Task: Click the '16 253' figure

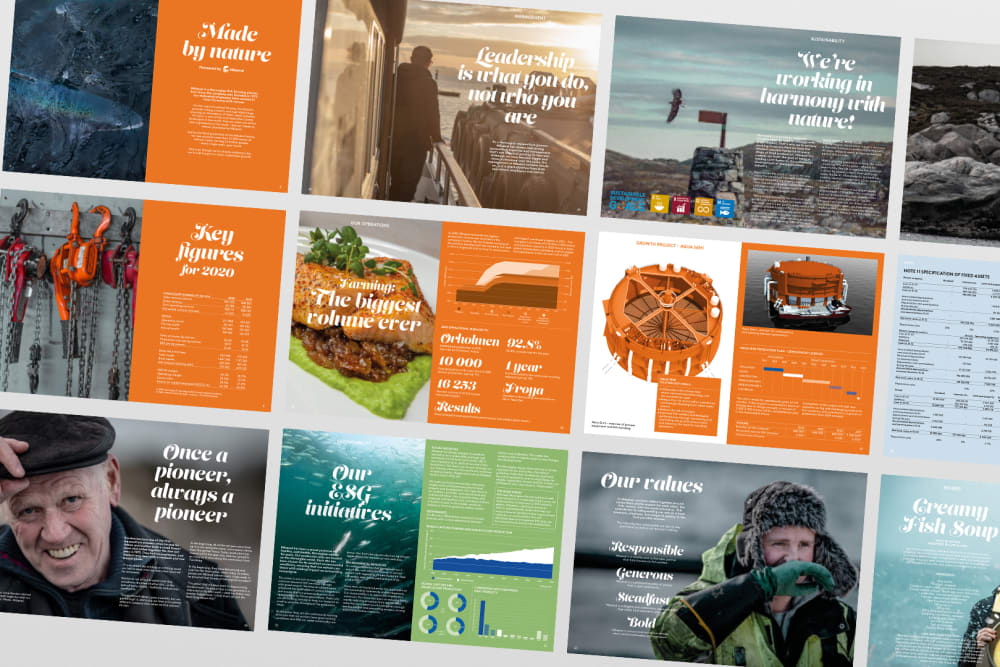Action: (x=456, y=385)
